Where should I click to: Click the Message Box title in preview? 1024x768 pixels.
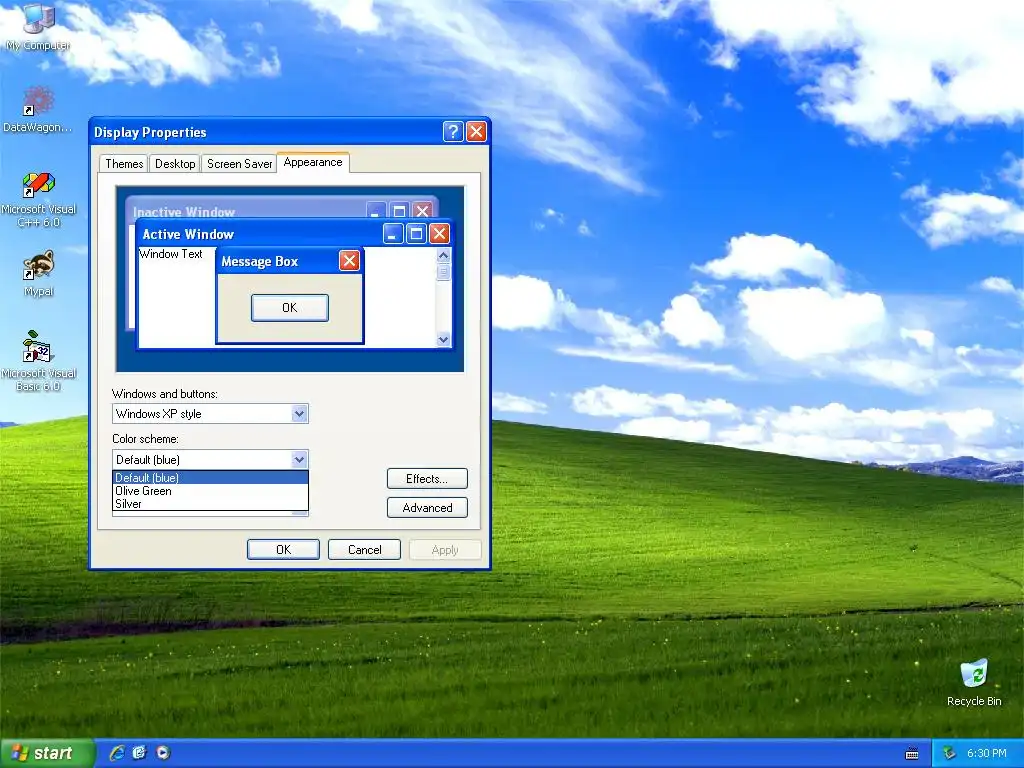pos(259,262)
